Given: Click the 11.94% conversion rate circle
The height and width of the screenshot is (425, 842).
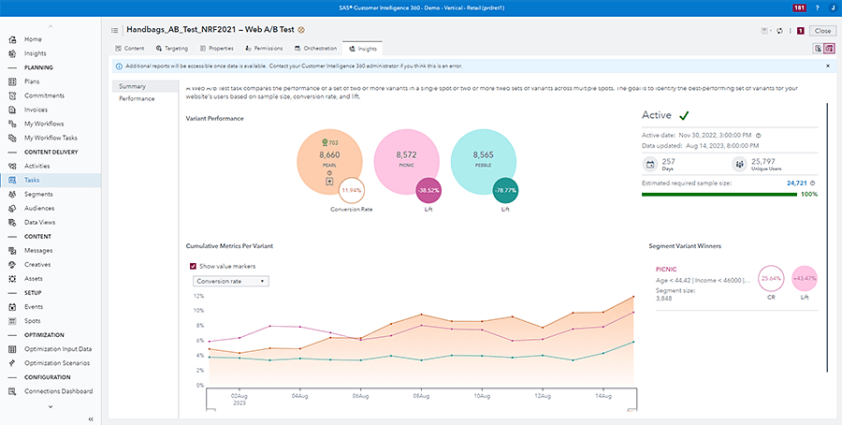Looking at the screenshot, I should tap(352, 191).
